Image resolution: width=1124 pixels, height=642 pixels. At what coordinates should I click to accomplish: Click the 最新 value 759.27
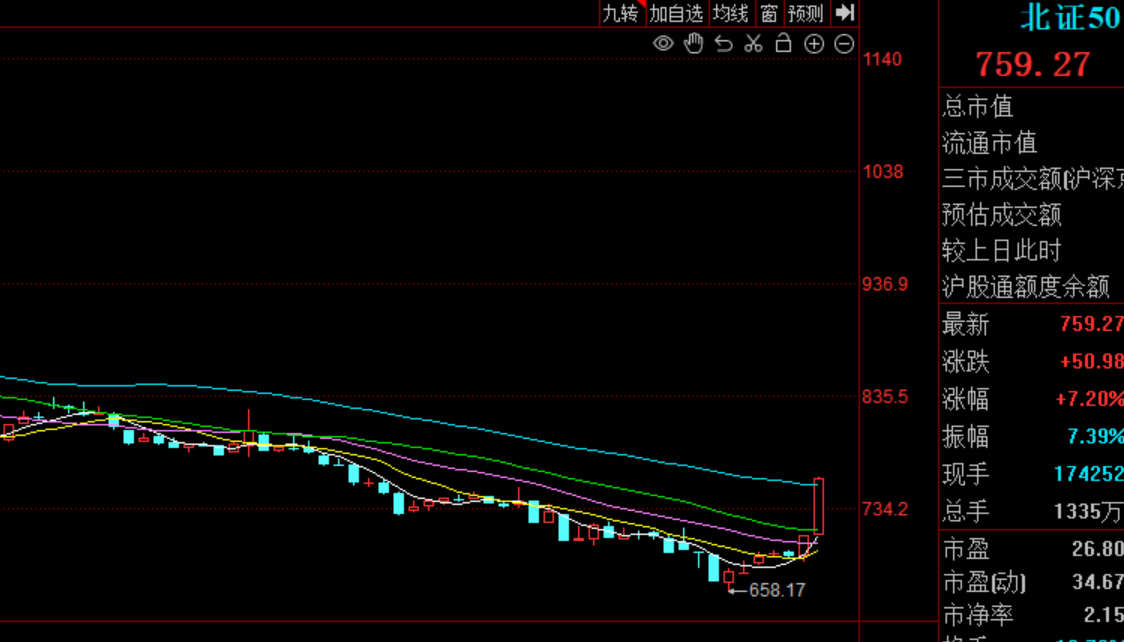(1092, 324)
